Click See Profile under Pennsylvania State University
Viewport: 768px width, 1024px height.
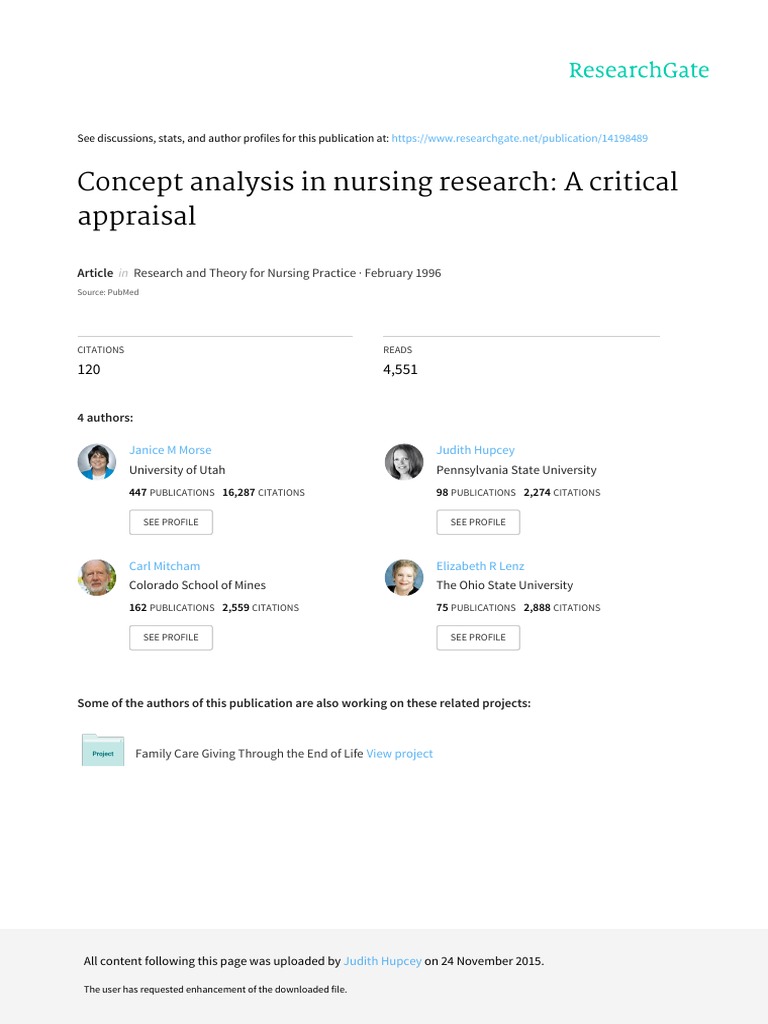tap(478, 522)
